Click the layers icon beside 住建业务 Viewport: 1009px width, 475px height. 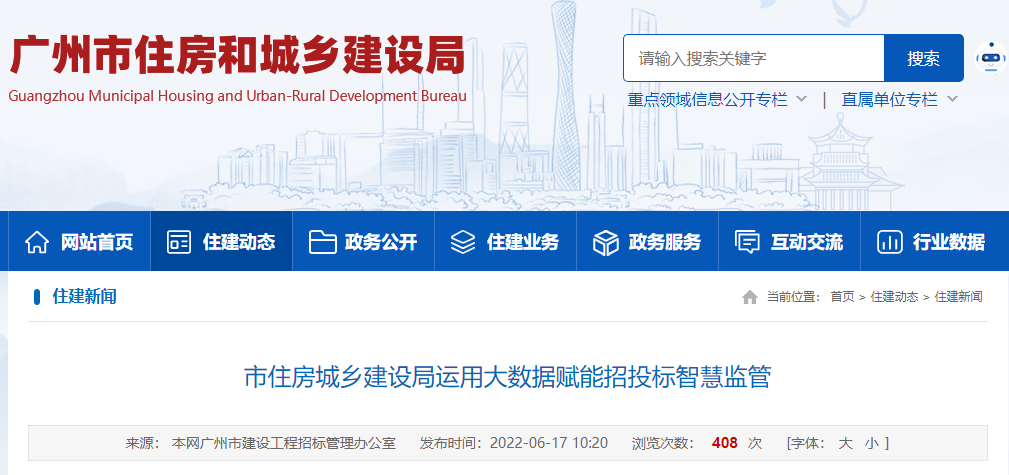tap(463, 242)
